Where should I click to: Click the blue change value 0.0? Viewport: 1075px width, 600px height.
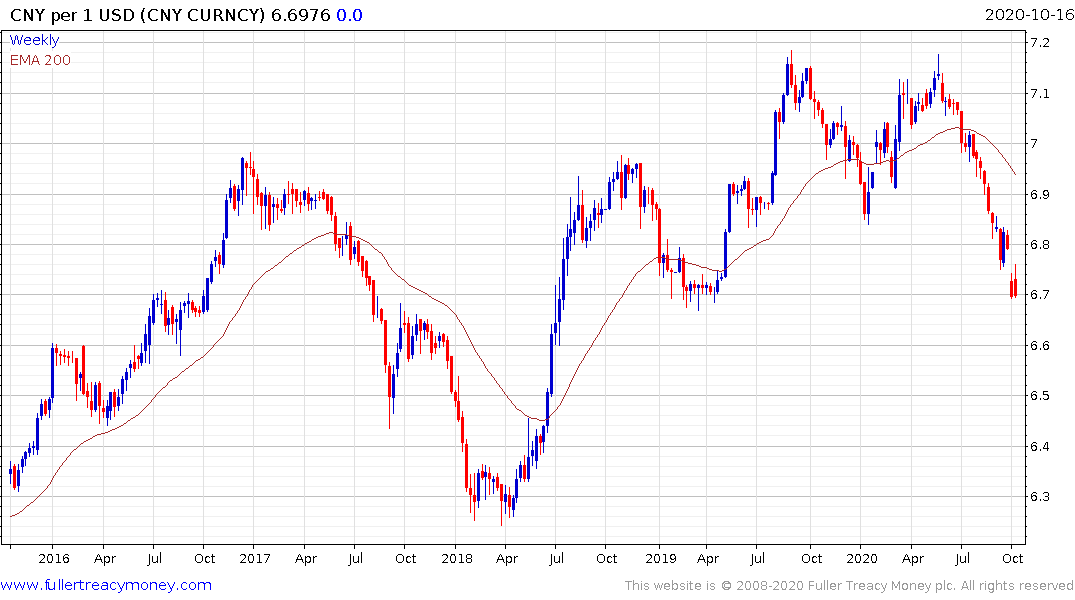(x=349, y=15)
